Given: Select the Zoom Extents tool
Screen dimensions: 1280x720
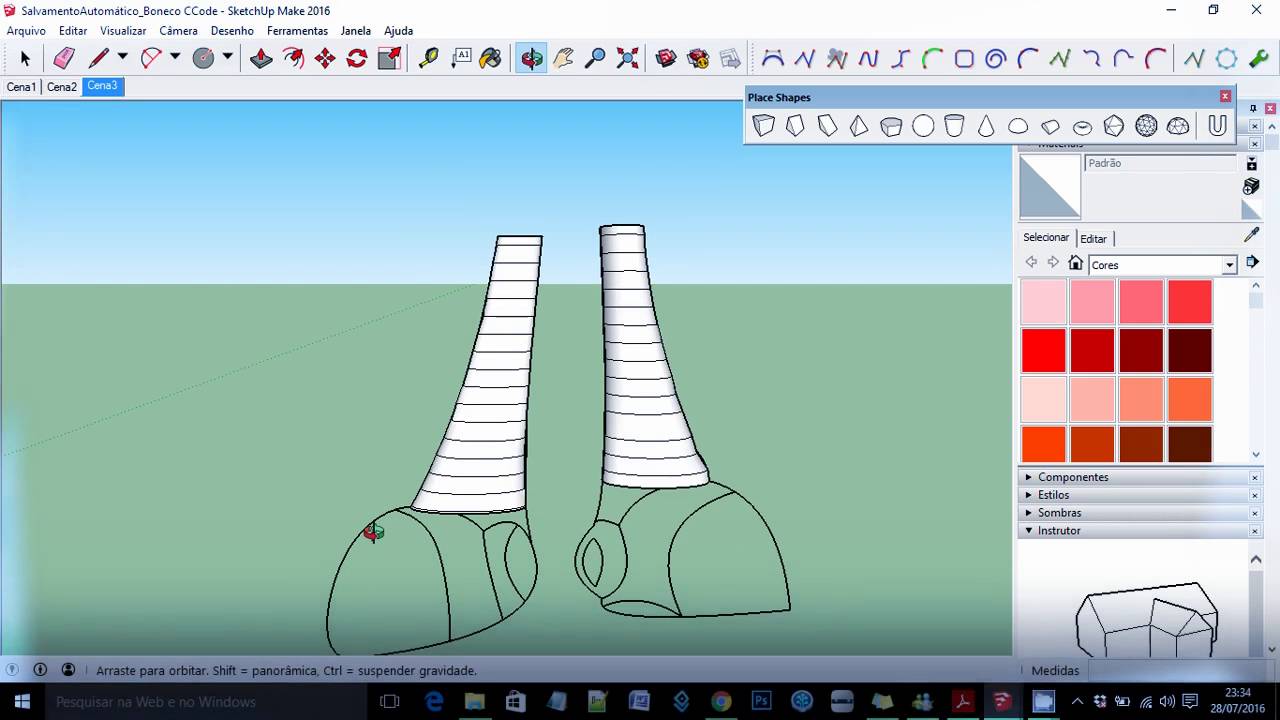Looking at the screenshot, I should pos(627,58).
